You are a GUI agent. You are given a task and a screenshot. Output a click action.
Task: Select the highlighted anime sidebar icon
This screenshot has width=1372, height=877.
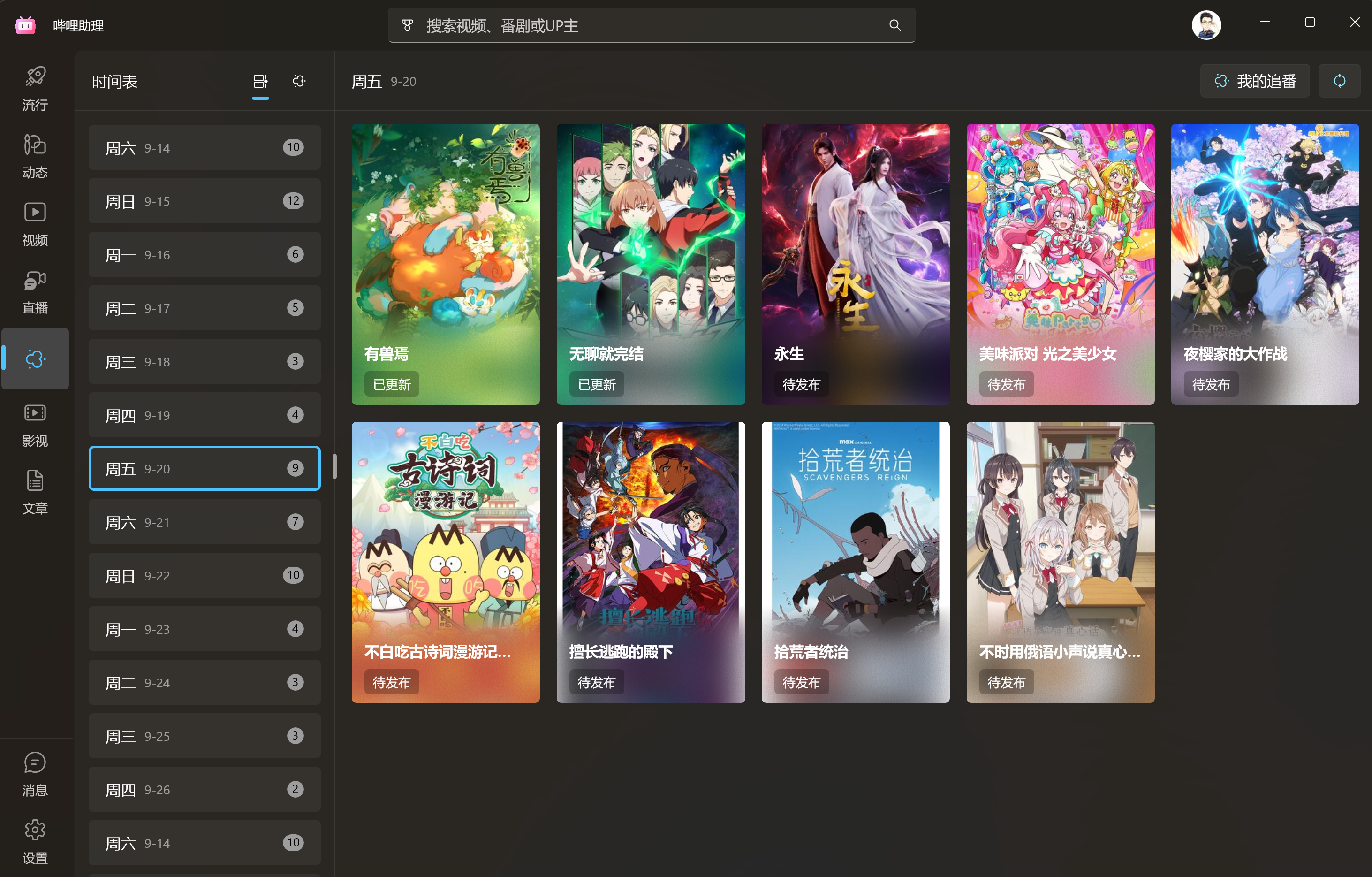coord(35,358)
